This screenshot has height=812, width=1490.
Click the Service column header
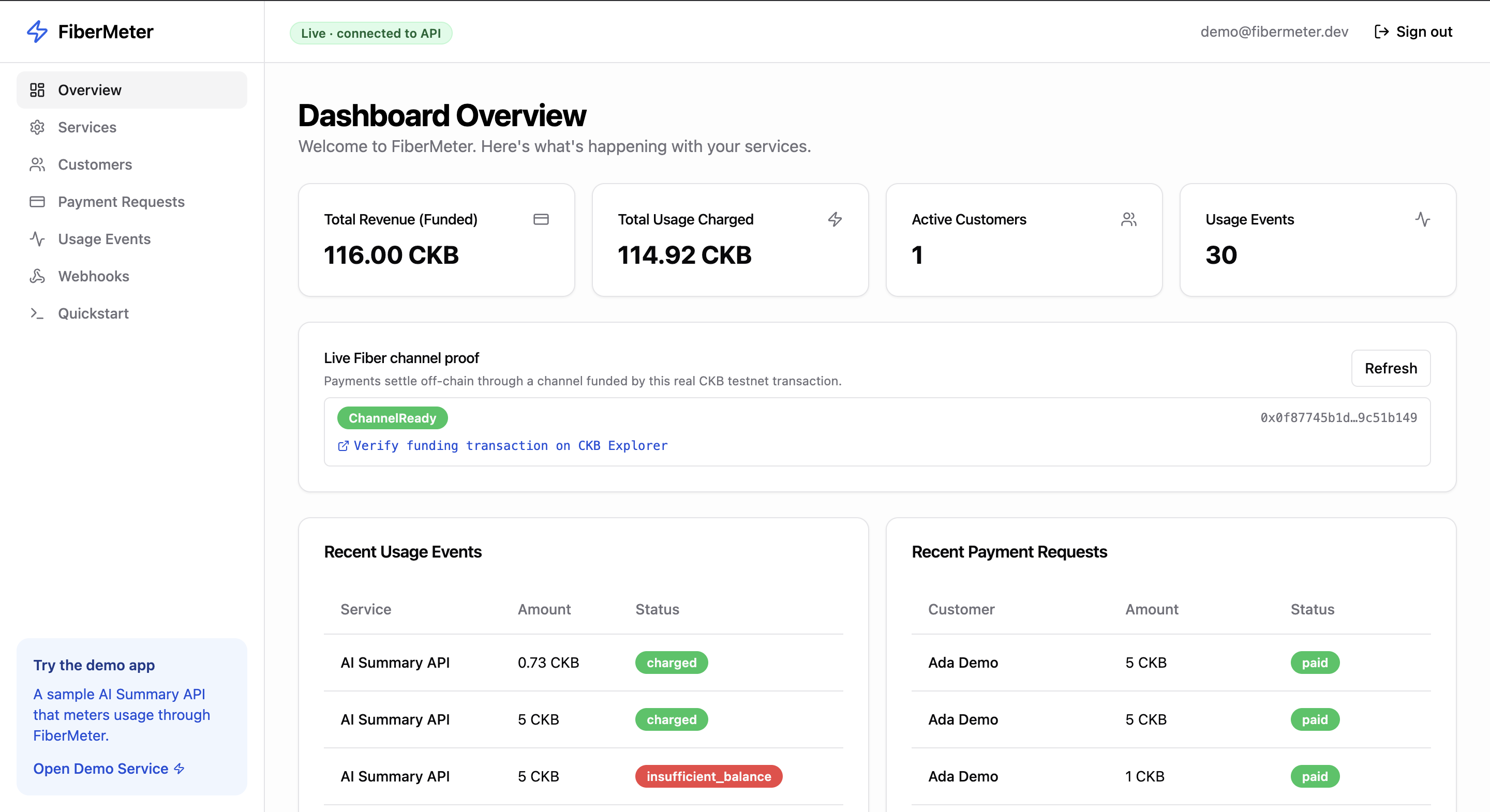366,610
